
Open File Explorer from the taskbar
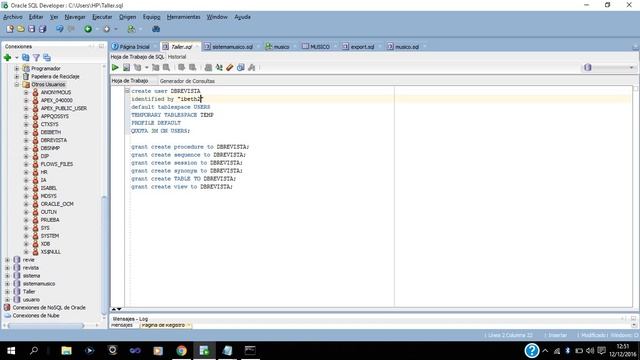point(67,351)
